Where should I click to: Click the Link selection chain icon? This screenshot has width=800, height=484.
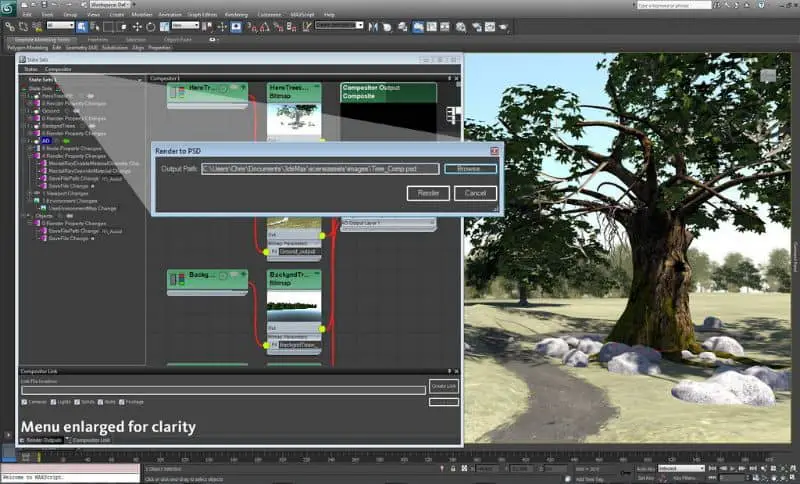click(8, 26)
